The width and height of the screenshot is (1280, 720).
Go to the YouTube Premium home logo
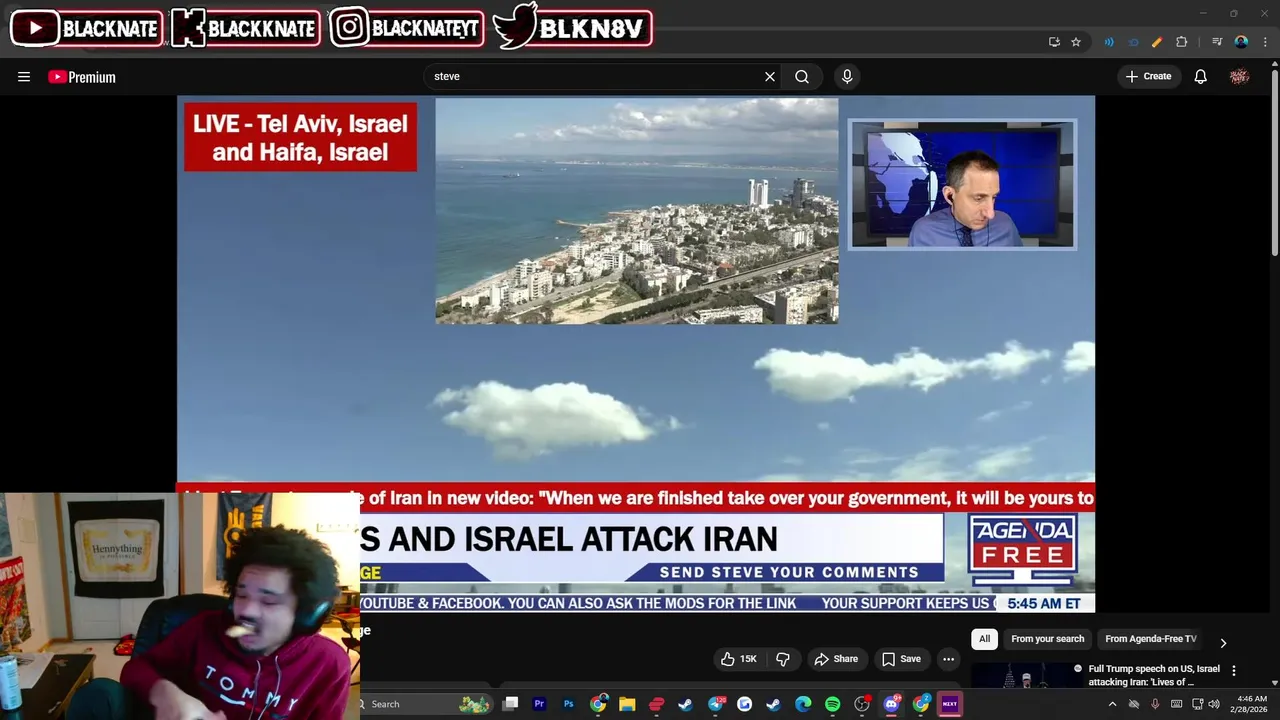(x=82, y=77)
